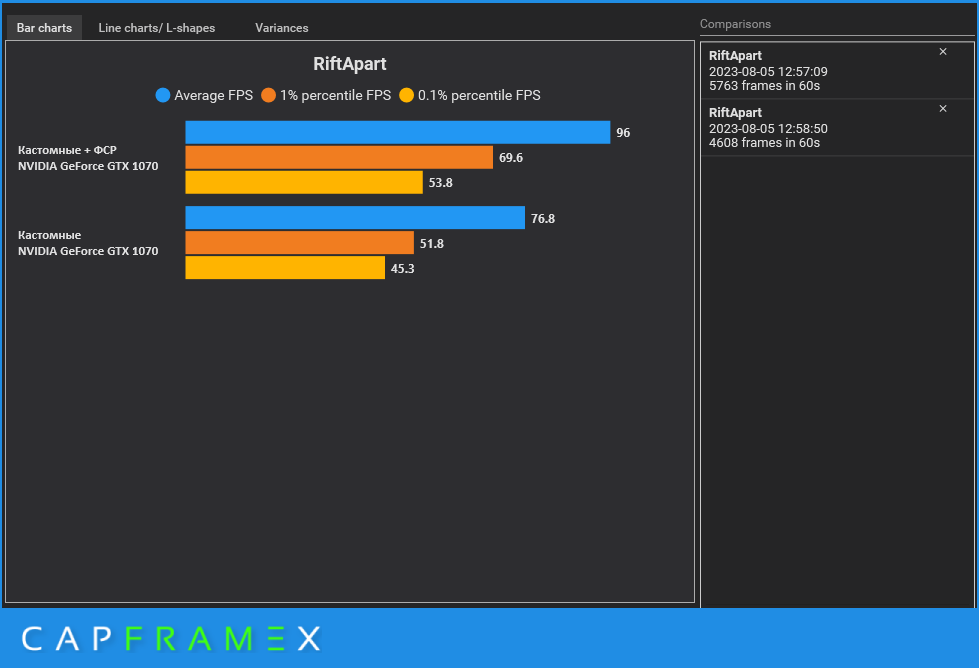Click the orange bar with value 69.6
This screenshot has width=979, height=668.
pos(339,157)
